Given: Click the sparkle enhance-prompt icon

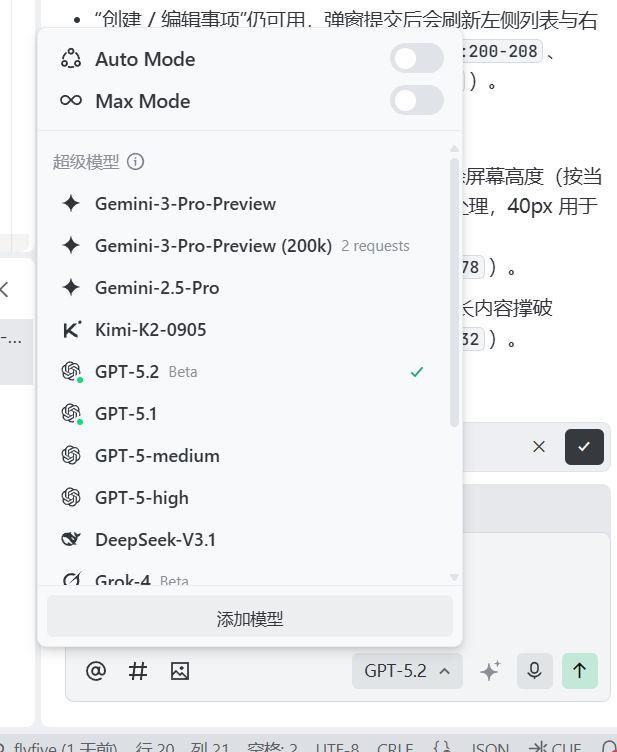Looking at the screenshot, I should click(490, 671).
